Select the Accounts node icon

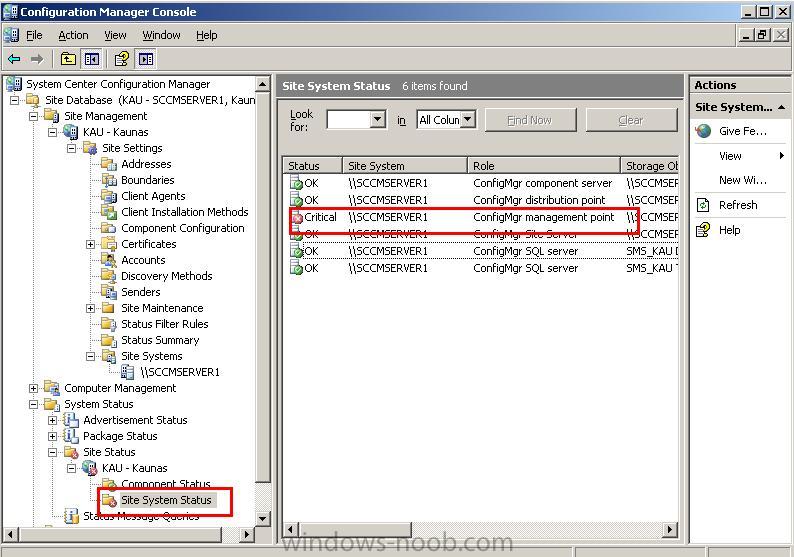click(x=109, y=260)
